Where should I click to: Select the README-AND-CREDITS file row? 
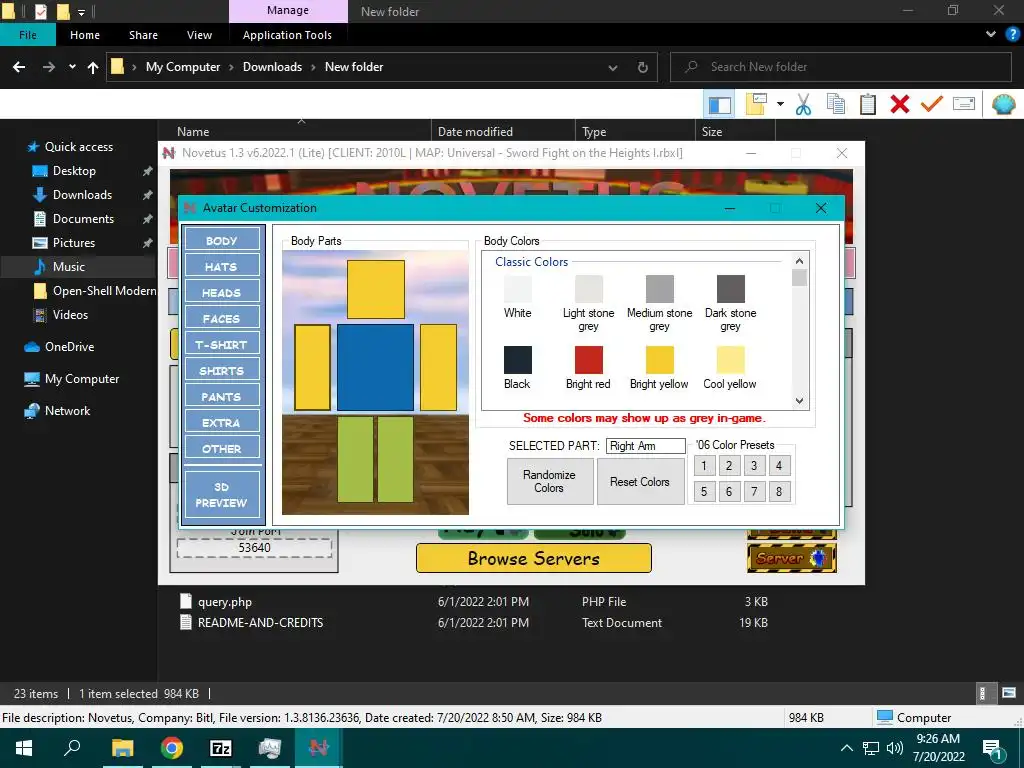point(473,622)
